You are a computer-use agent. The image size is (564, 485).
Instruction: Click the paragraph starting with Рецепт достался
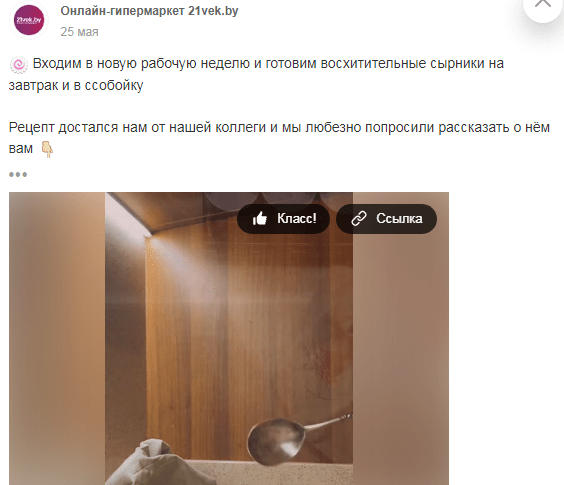279,138
